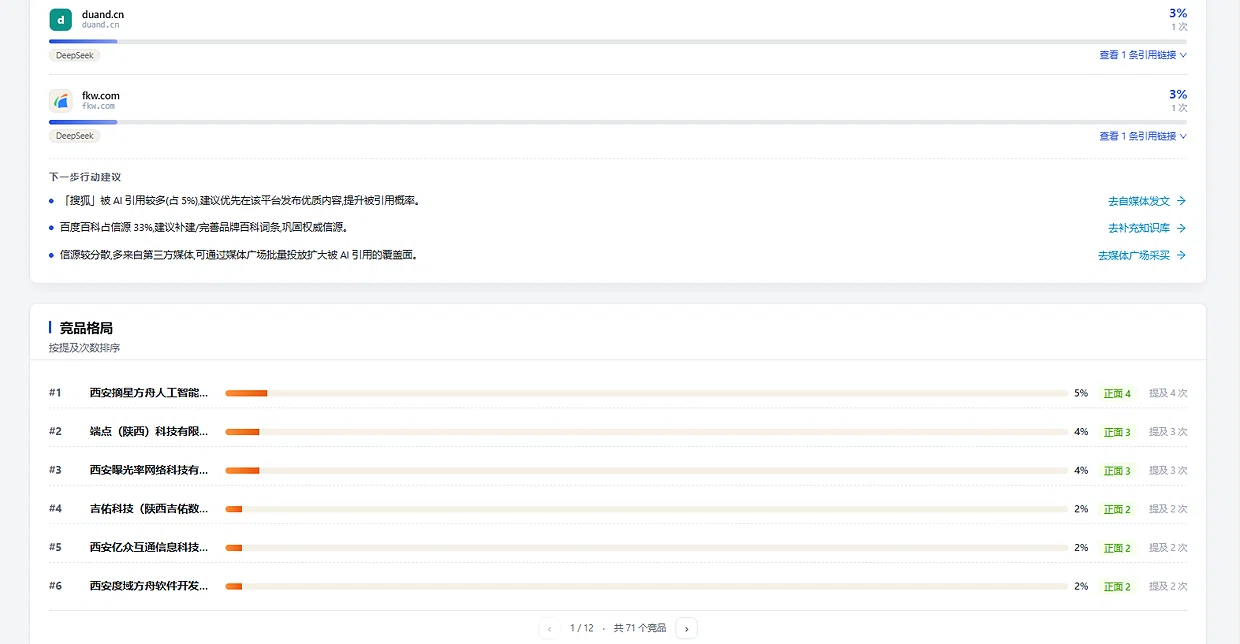This screenshot has width=1240, height=644.
Task: Open competitor 西安亿众互通信息科技 row
Action: 618,548
